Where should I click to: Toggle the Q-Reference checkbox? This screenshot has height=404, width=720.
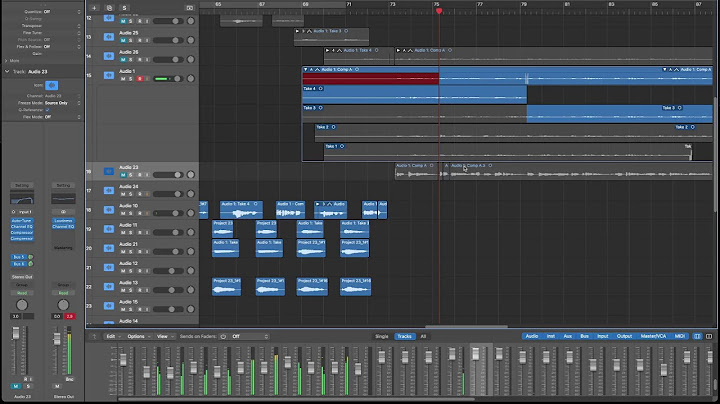[47, 110]
